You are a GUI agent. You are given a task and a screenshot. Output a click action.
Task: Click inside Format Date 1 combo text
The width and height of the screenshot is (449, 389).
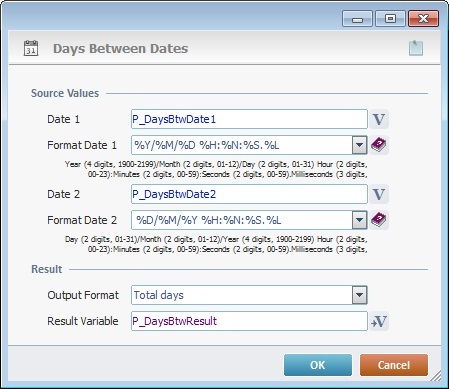coord(242,145)
